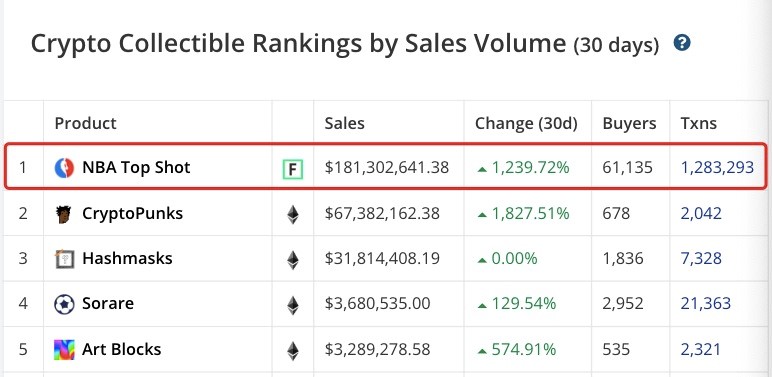Click the NBA Top Shot logo icon

tap(64, 168)
